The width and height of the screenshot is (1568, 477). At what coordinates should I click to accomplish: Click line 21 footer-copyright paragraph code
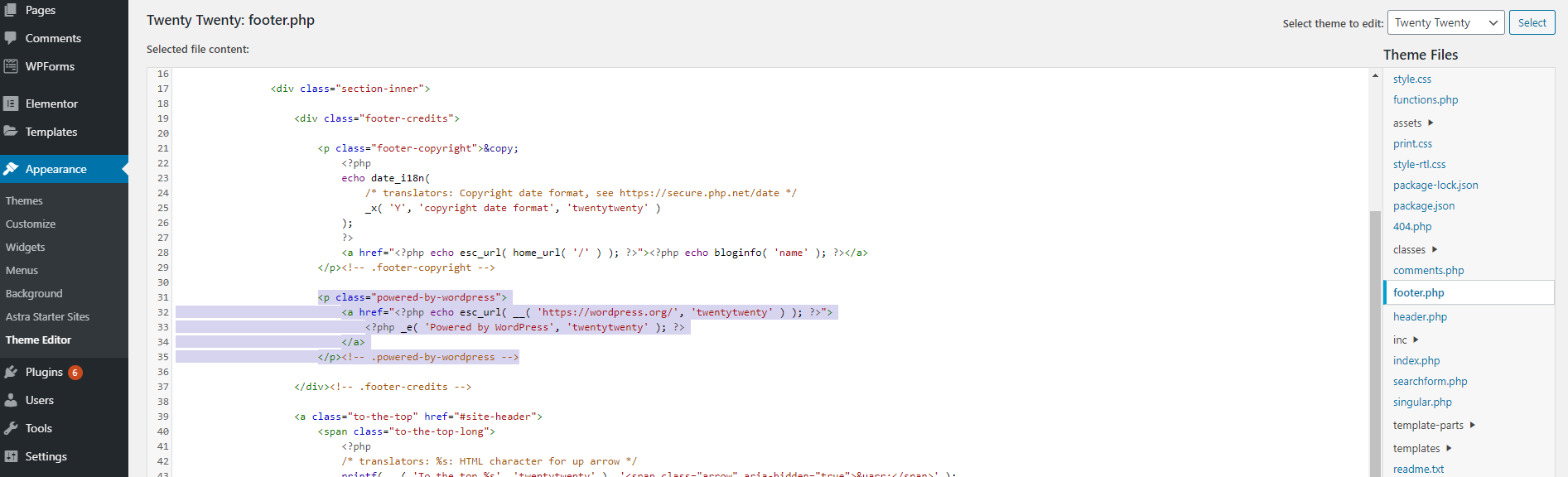(x=418, y=148)
